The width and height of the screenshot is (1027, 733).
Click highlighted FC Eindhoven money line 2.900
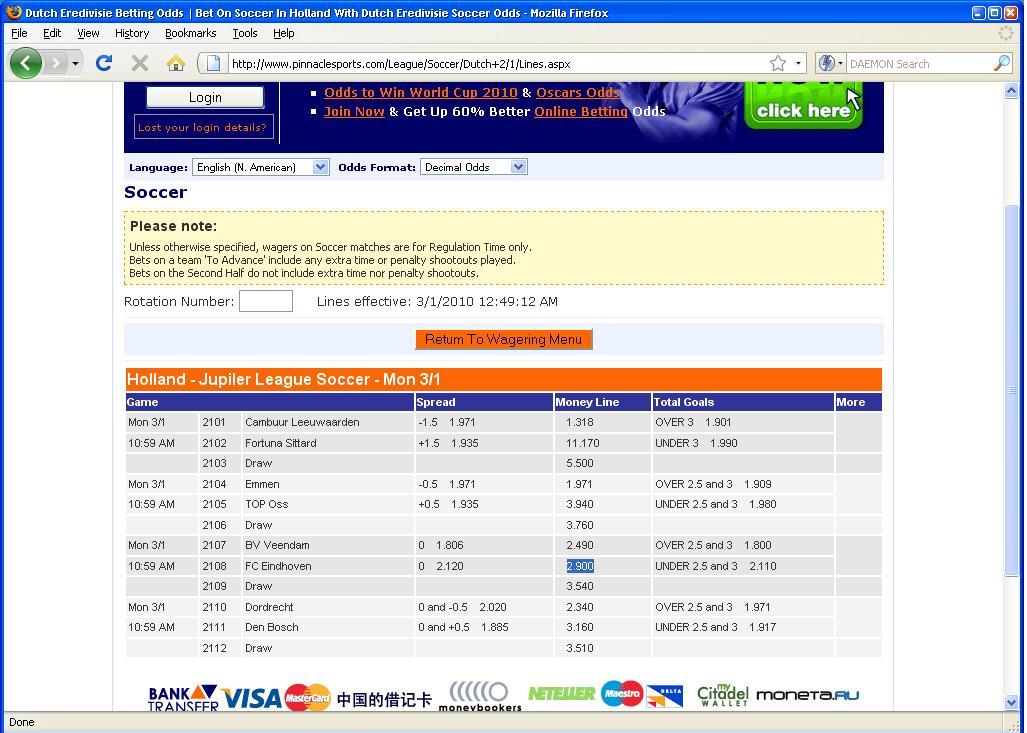point(580,566)
